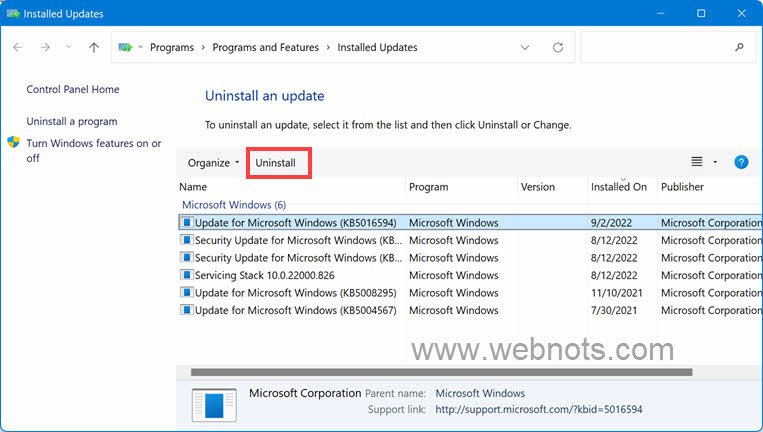Select the Security Update row above Servicing Stack

coord(470,257)
